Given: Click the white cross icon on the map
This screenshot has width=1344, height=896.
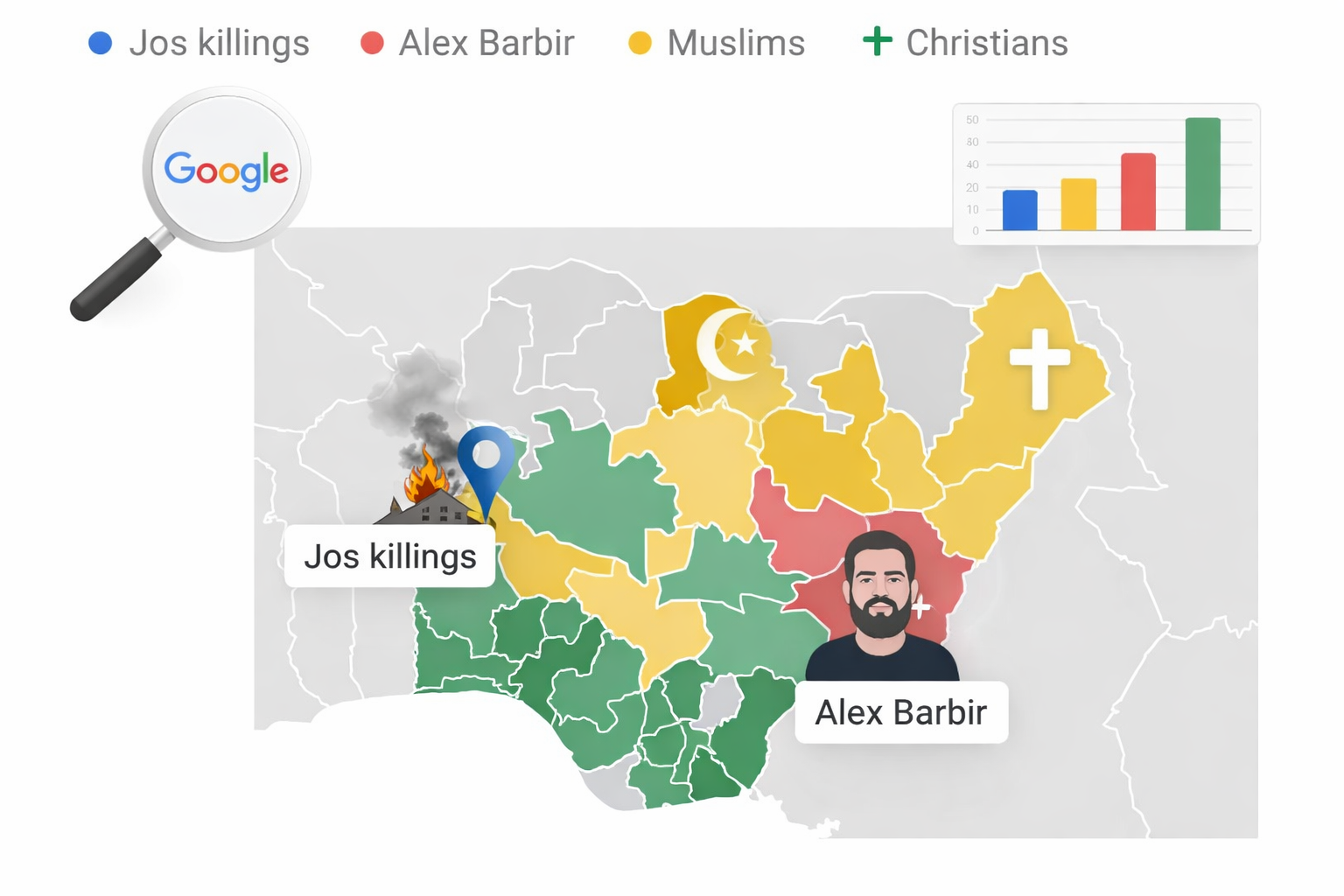Looking at the screenshot, I should [x=1039, y=367].
